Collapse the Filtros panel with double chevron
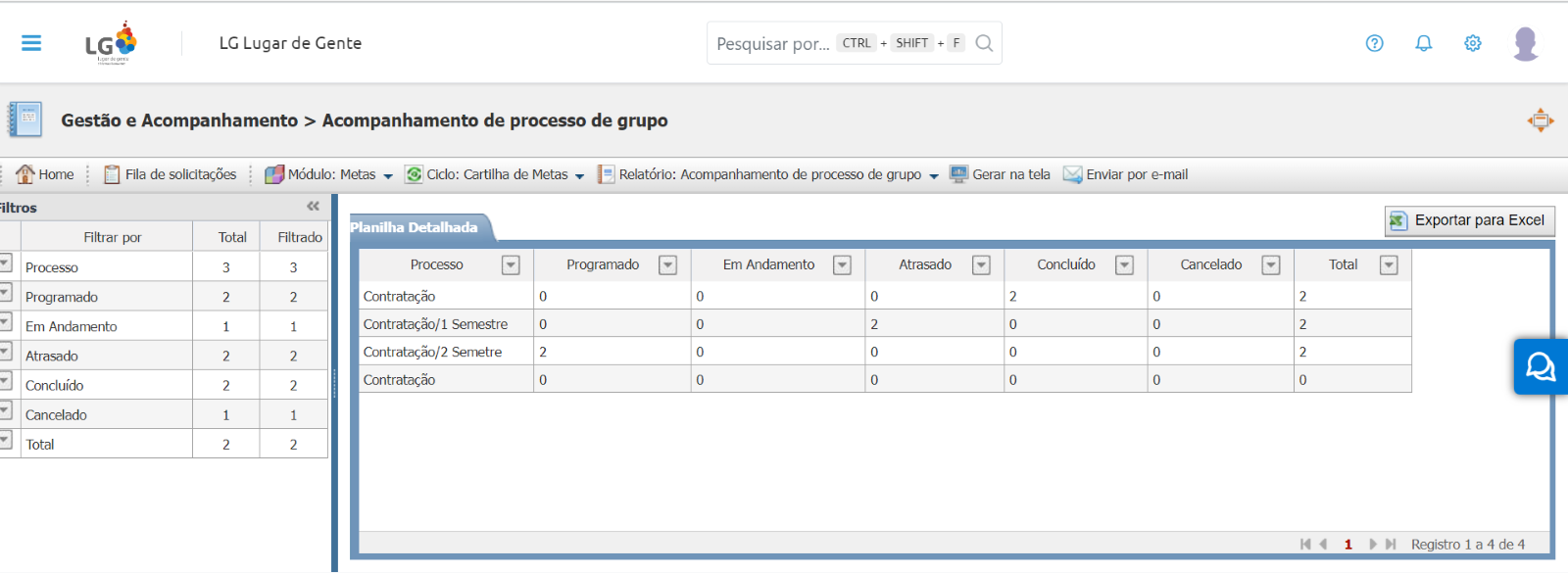The image size is (1568, 573). [314, 206]
